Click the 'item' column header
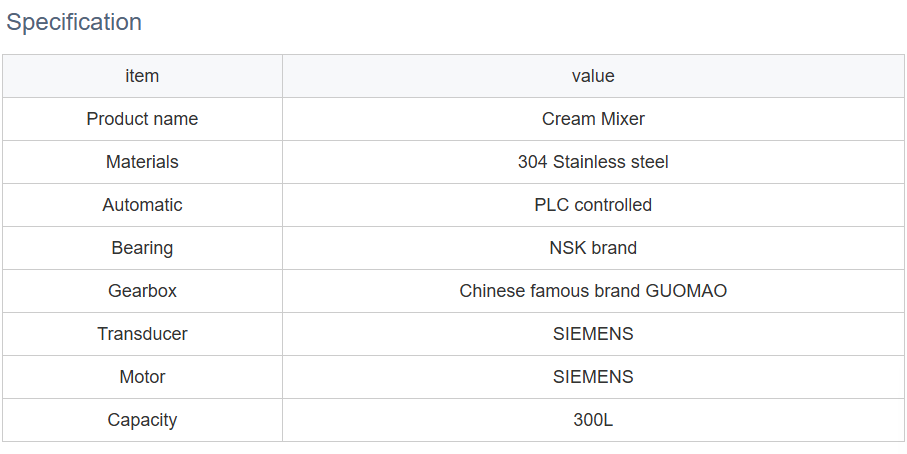Viewport: 907px width, 454px height. [142, 76]
